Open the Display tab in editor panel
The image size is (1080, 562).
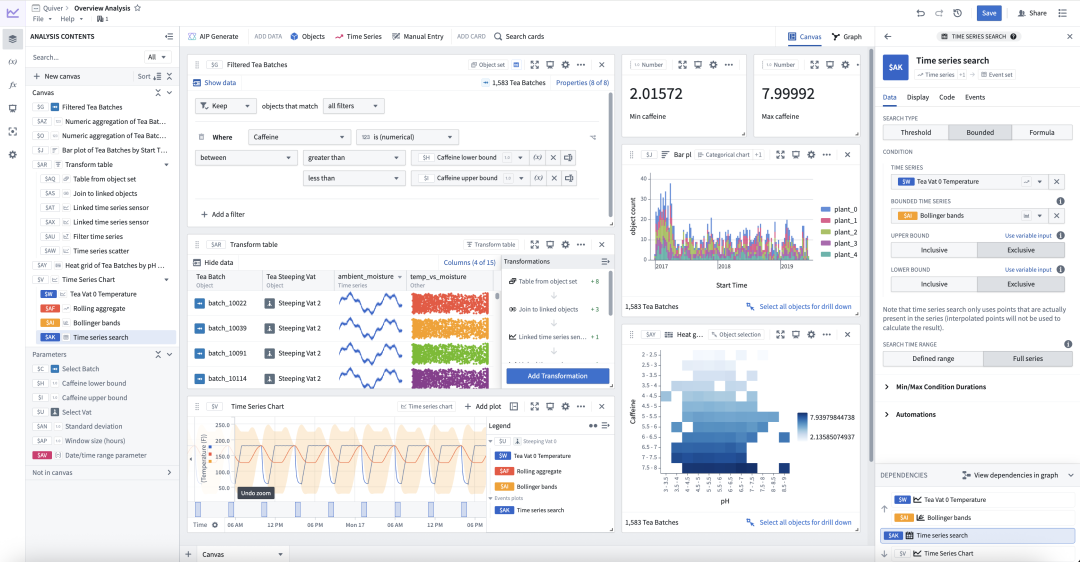pos(917,98)
